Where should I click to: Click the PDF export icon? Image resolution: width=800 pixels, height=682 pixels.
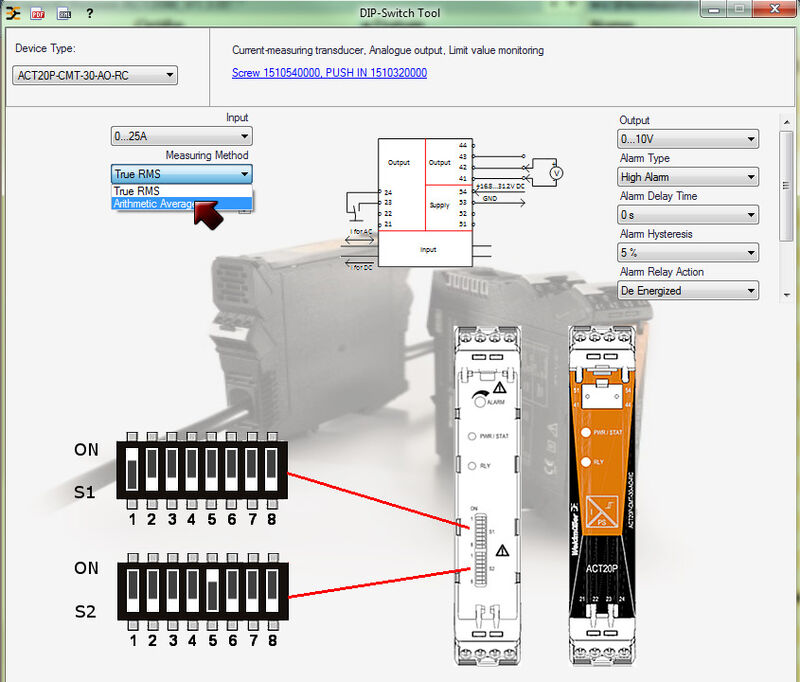37,13
